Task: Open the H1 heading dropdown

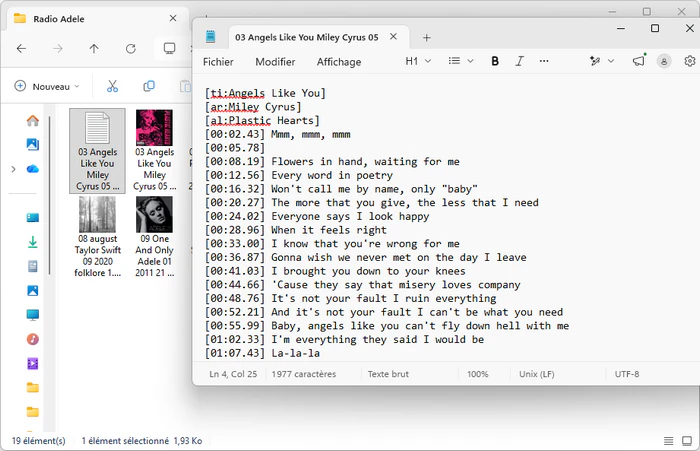Action: (418, 61)
